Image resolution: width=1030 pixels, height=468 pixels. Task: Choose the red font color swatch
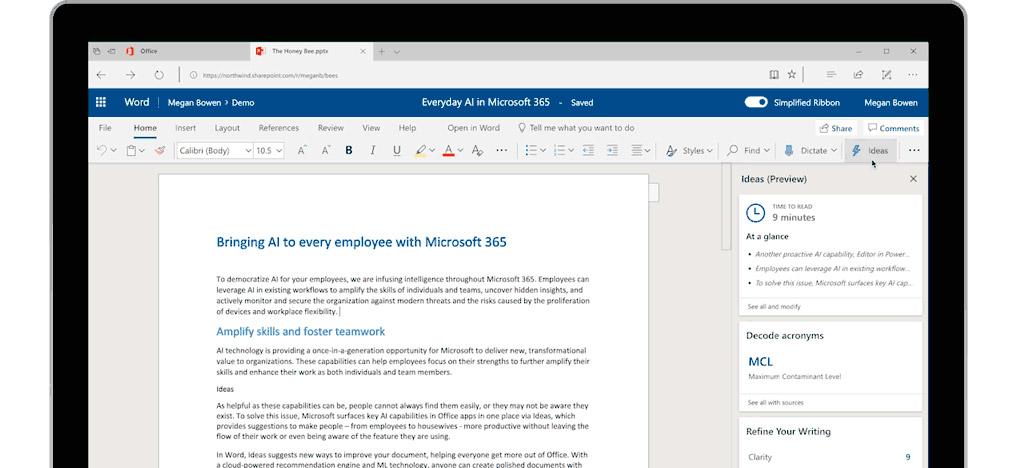pyautogui.click(x=447, y=151)
